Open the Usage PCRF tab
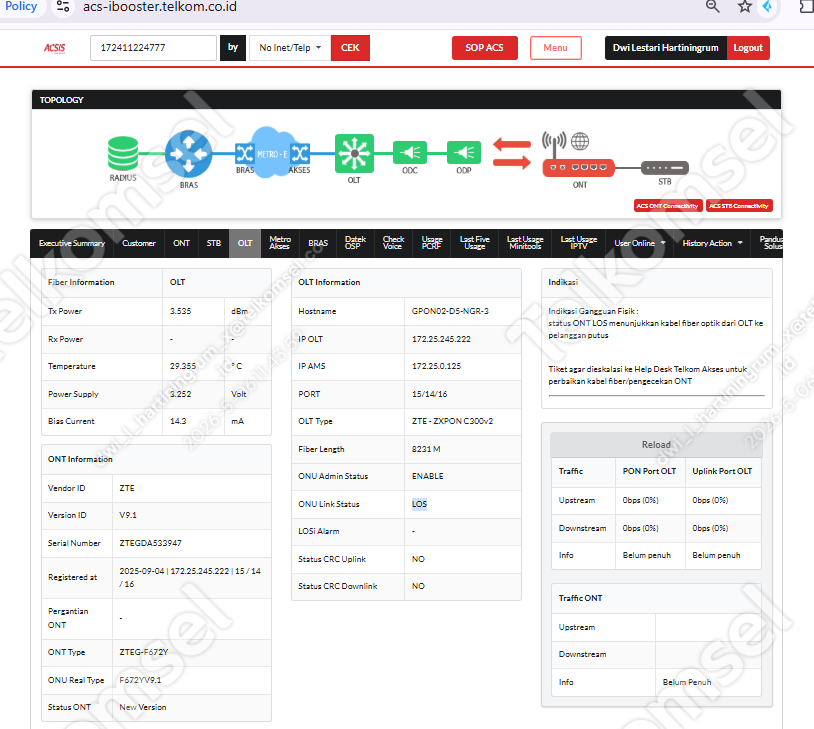 [432, 243]
